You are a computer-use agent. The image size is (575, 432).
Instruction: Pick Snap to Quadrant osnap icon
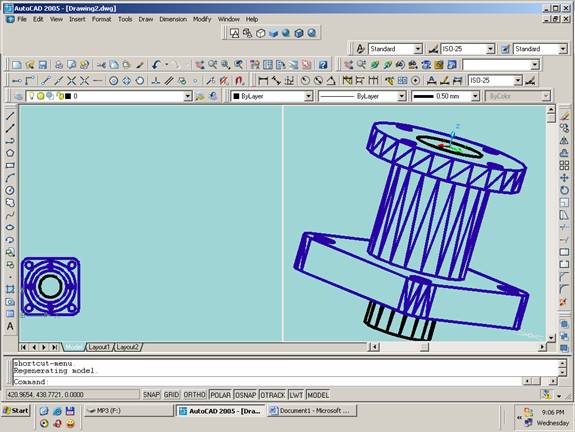point(127,81)
